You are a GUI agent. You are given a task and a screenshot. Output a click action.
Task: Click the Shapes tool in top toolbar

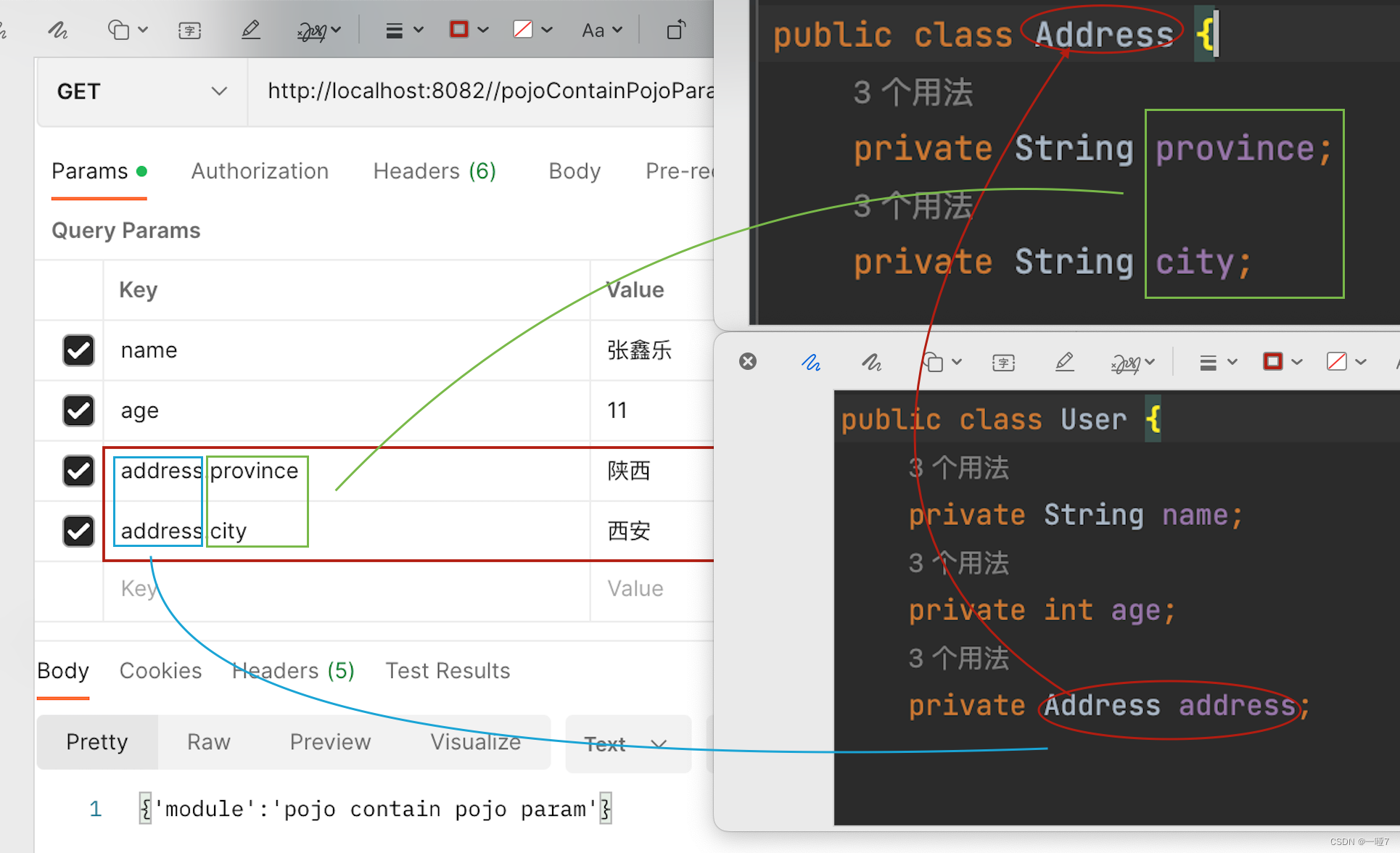119,30
